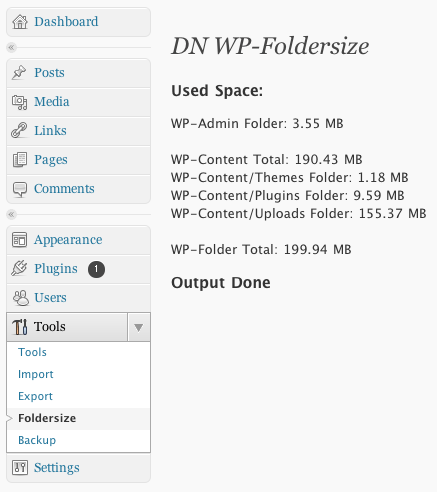Click the Media camera and music icon
The image size is (437, 492).
[20, 102]
